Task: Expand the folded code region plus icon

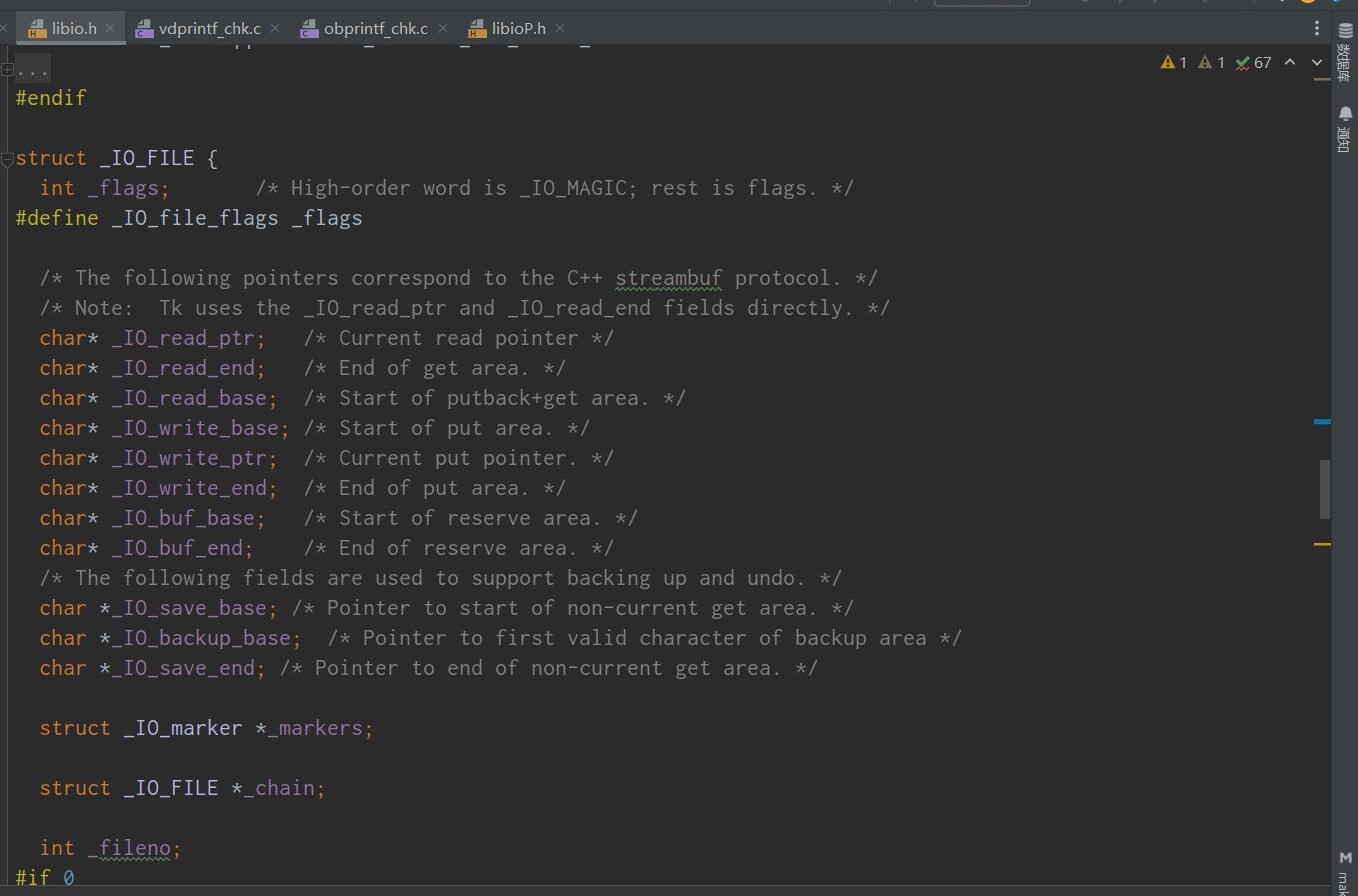Action: tap(7, 69)
